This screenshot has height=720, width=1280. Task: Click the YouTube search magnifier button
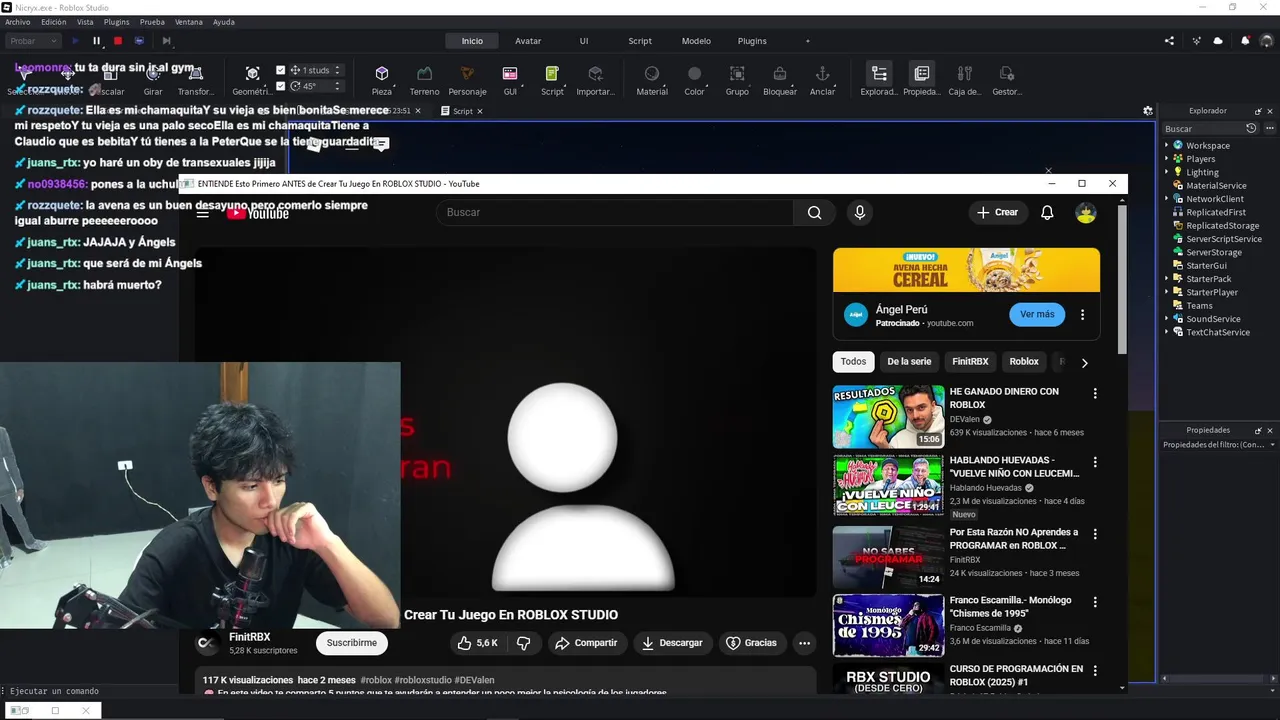coord(814,212)
